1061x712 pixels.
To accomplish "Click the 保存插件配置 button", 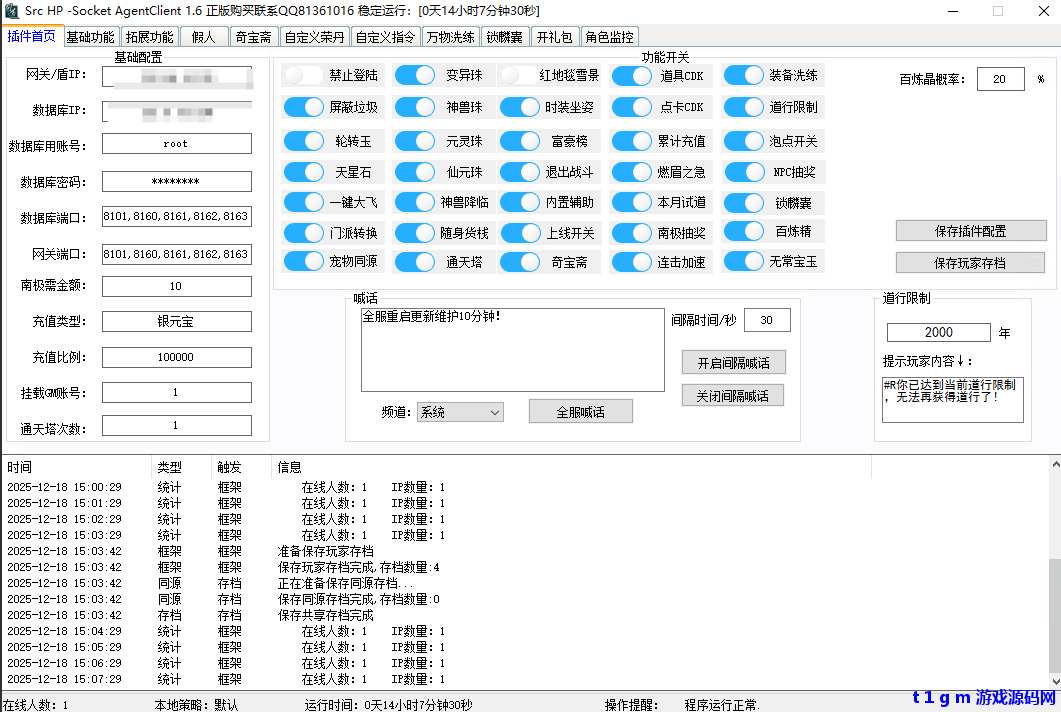I will (x=970, y=230).
